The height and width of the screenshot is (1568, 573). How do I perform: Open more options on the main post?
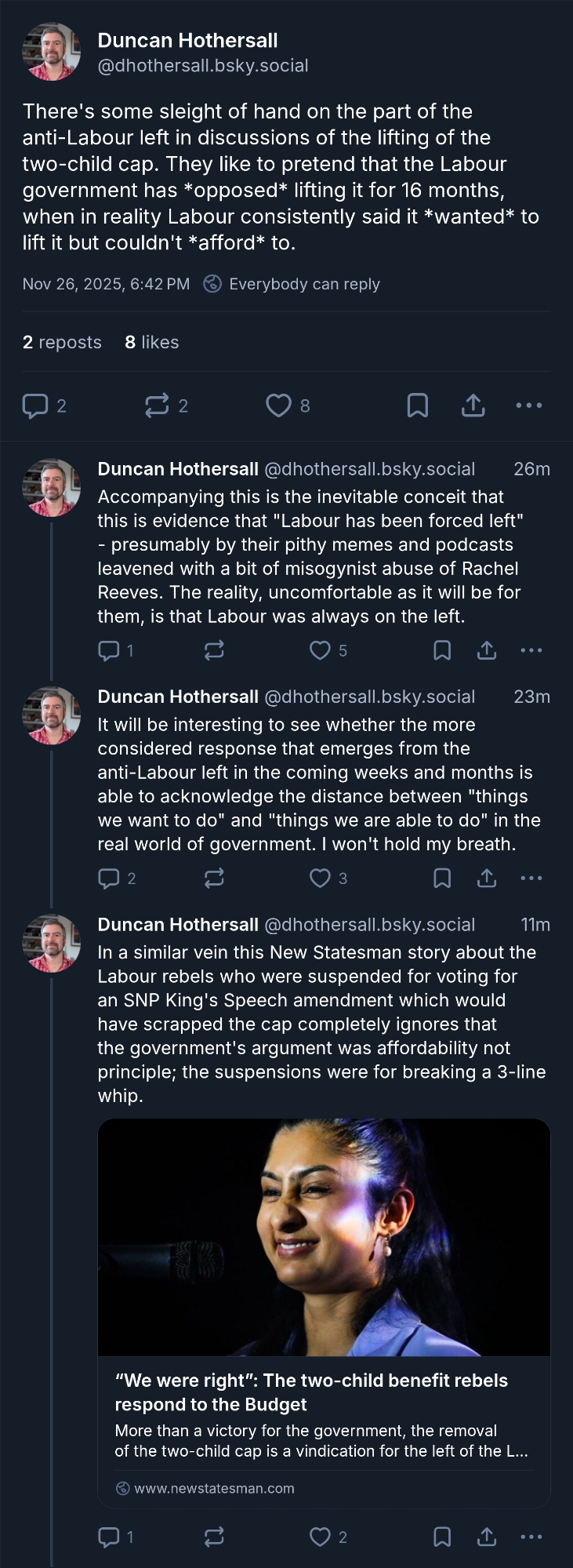coord(529,406)
